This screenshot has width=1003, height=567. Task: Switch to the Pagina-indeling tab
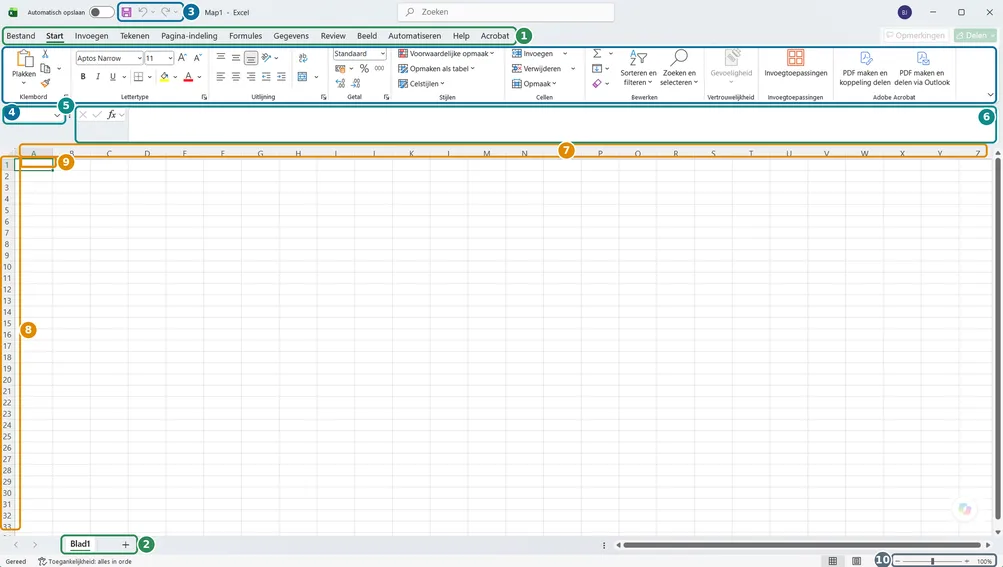pos(189,36)
